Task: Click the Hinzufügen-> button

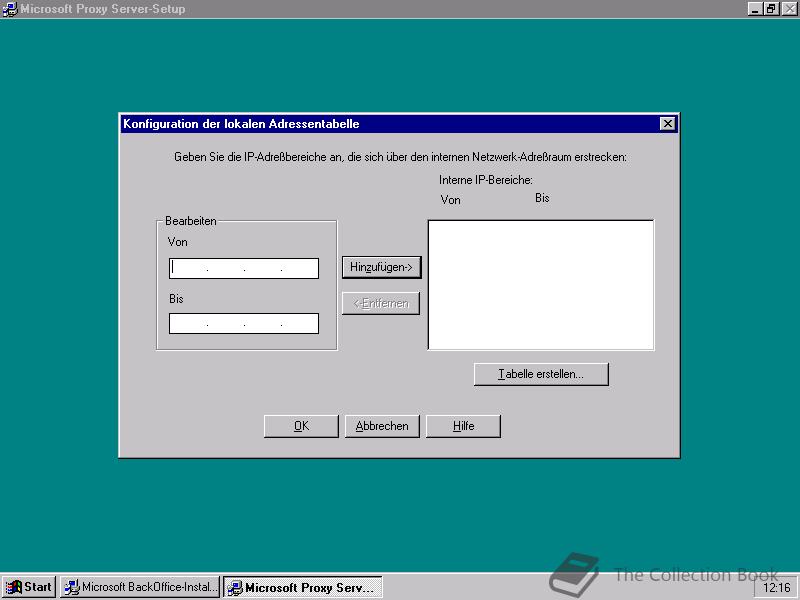Action: tap(382, 267)
